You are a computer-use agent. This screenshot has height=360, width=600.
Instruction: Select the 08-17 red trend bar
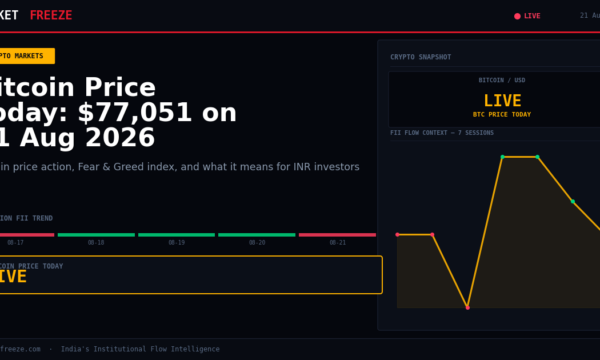pyautogui.click(x=27, y=235)
